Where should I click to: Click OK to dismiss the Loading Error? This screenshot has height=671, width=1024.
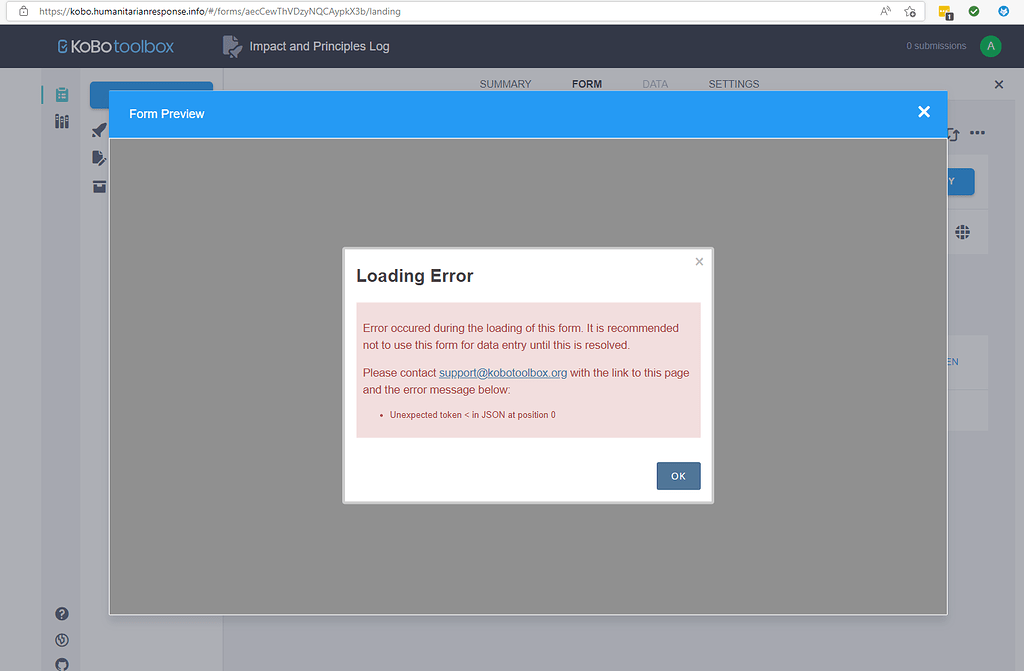tap(678, 475)
